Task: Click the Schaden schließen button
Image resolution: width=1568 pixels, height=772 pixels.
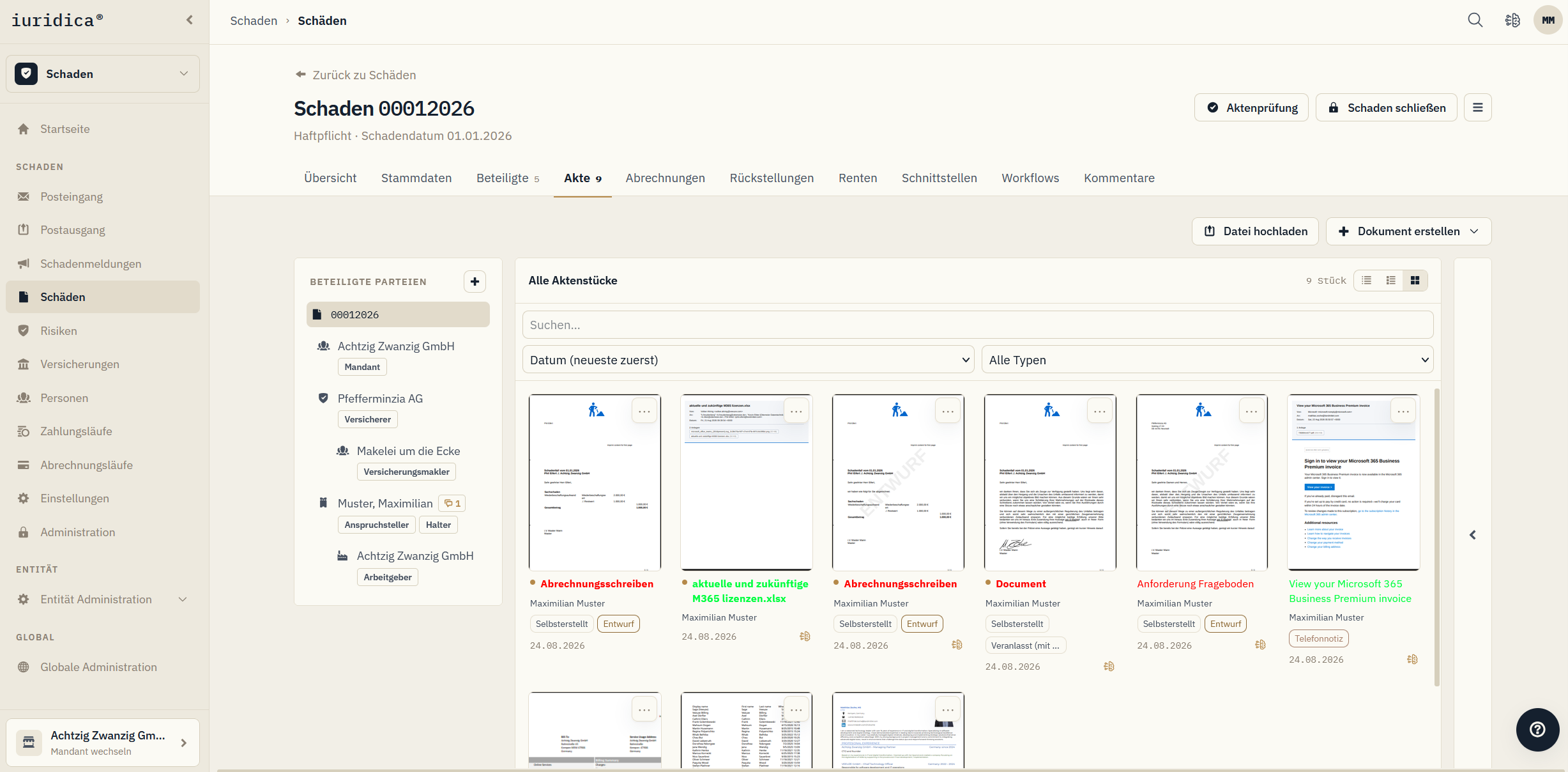Action: (x=1386, y=107)
